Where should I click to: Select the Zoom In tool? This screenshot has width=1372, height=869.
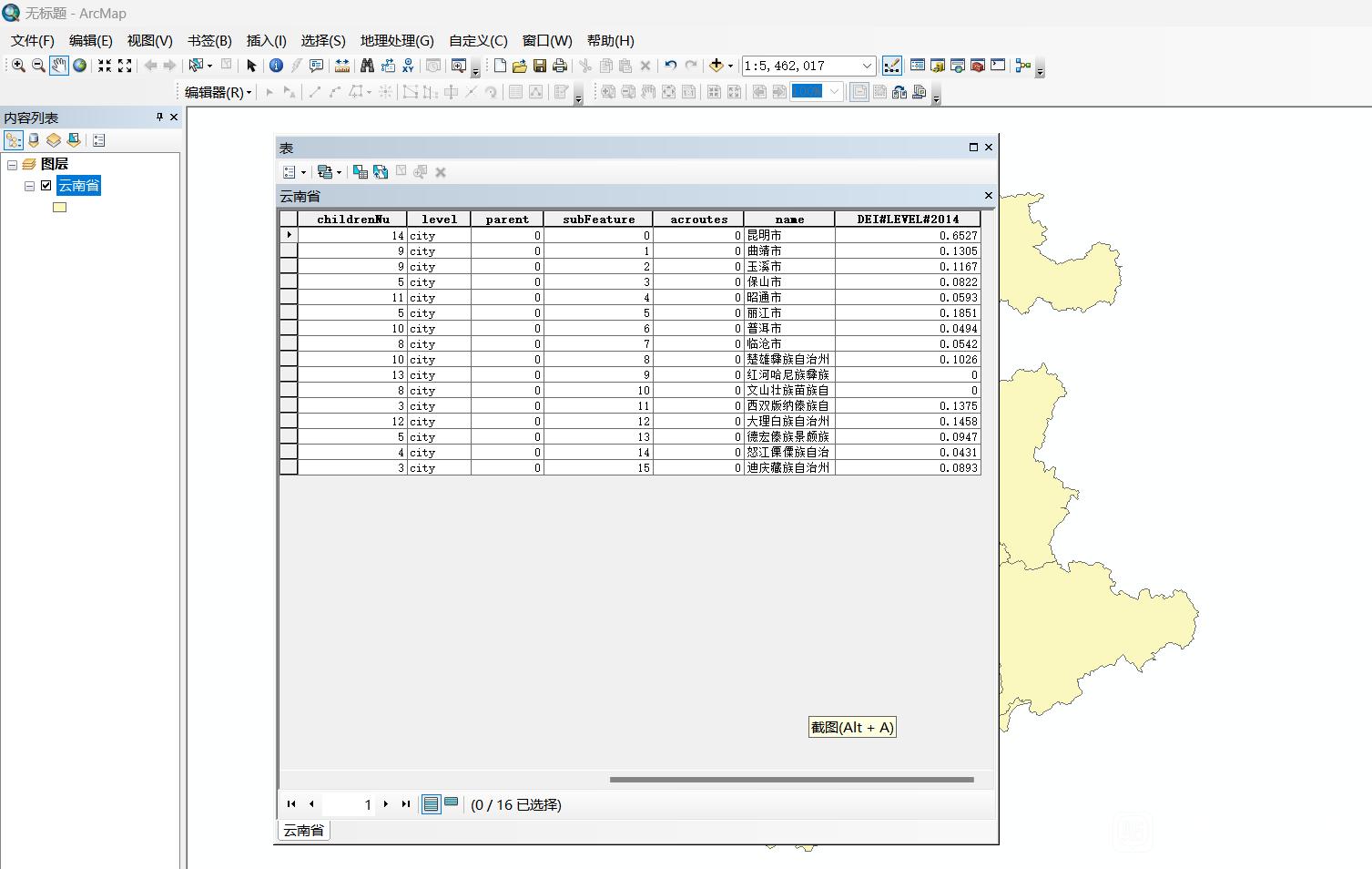(x=18, y=66)
